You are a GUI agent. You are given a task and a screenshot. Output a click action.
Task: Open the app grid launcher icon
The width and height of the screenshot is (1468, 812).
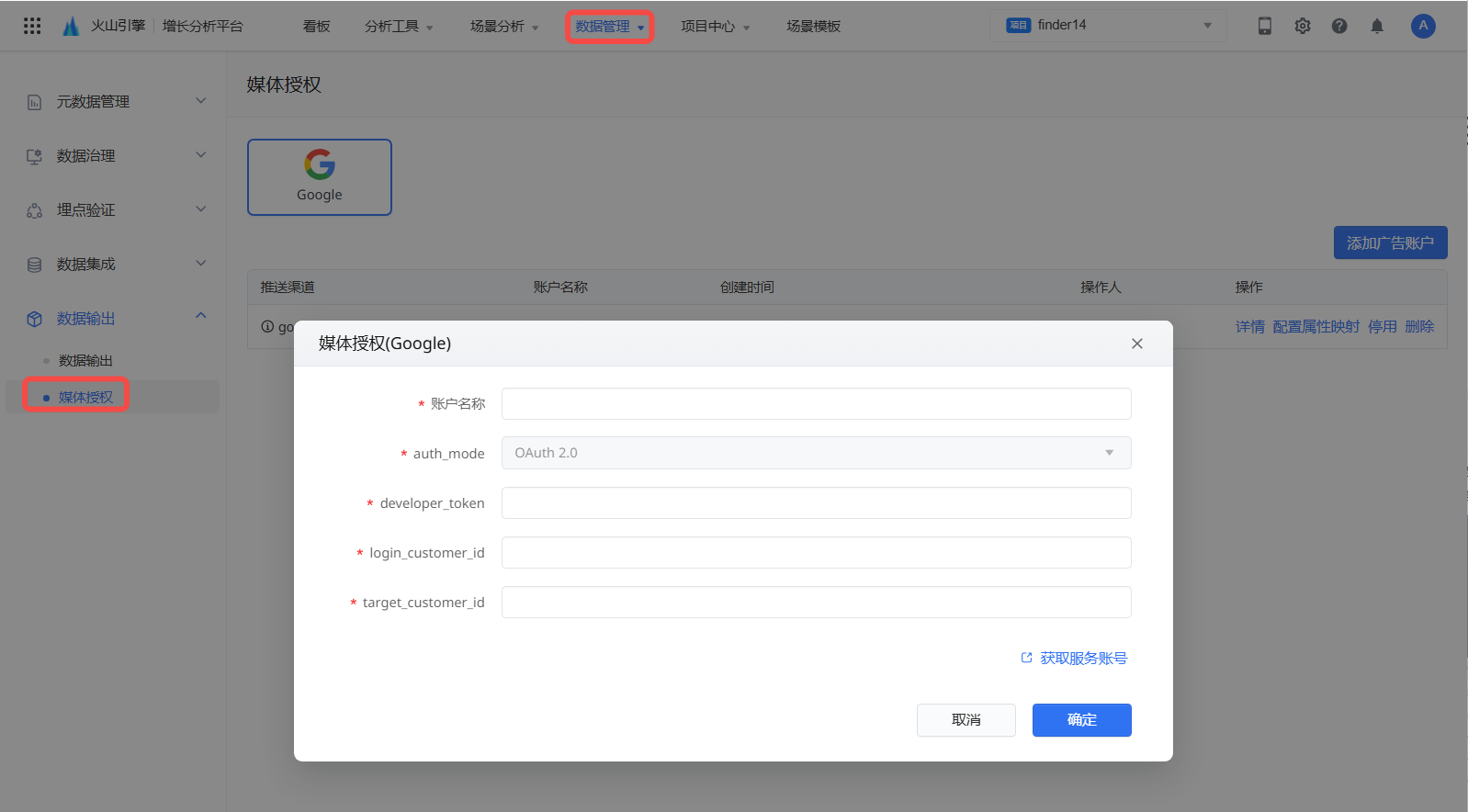pos(32,26)
